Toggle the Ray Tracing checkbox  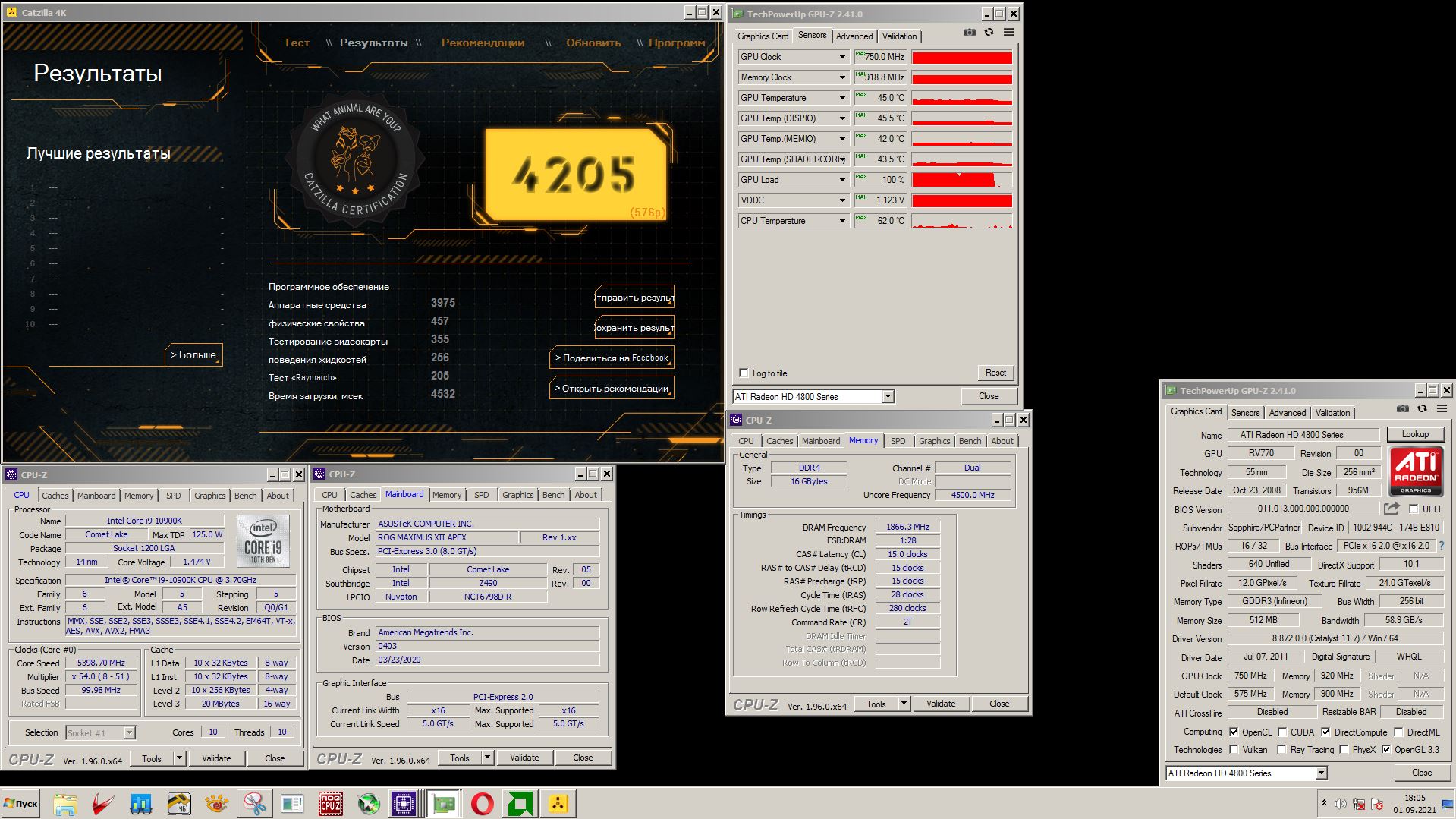point(1282,750)
